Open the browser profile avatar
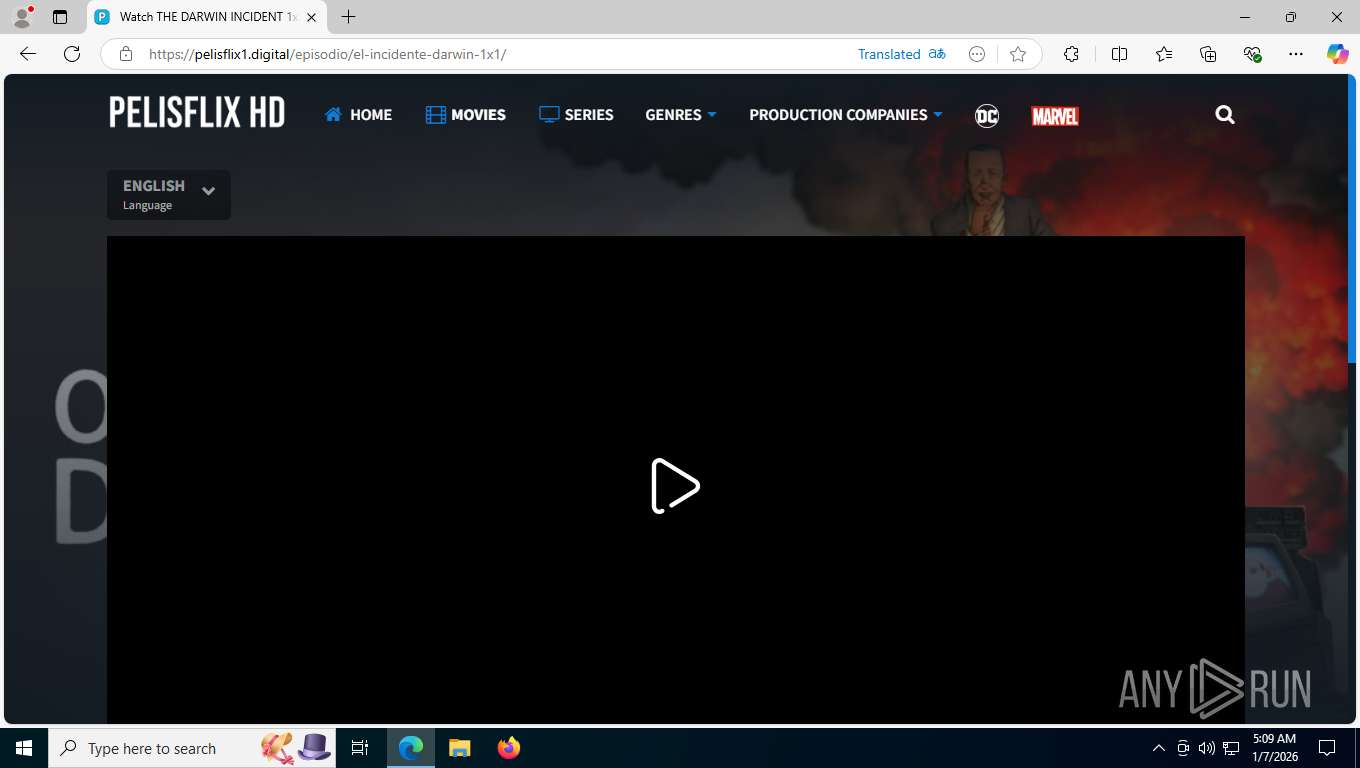This screenshot has height=768, width=1360. pyautogui.click(x=22, y=17)
